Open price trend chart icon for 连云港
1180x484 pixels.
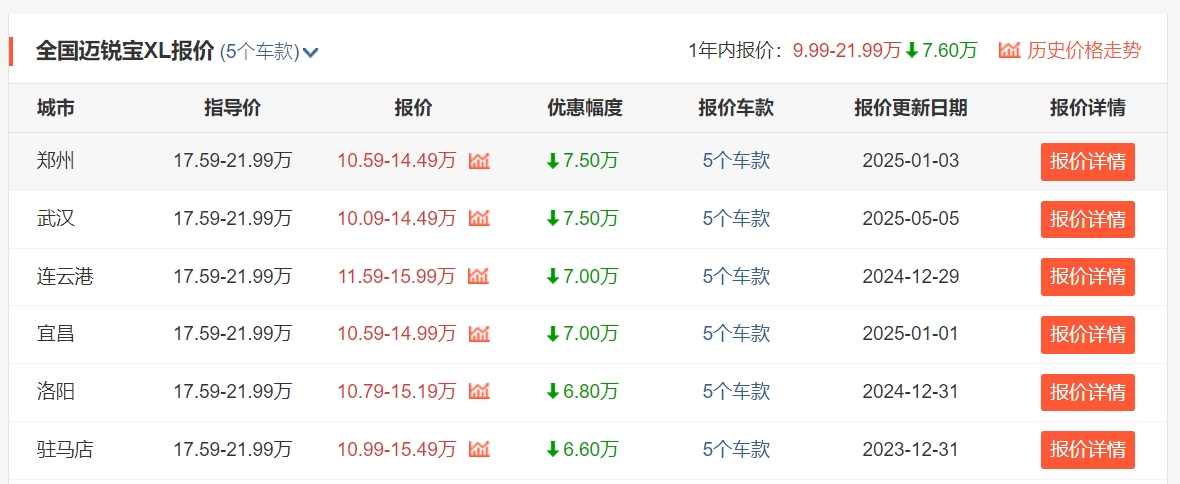(479, 276)
